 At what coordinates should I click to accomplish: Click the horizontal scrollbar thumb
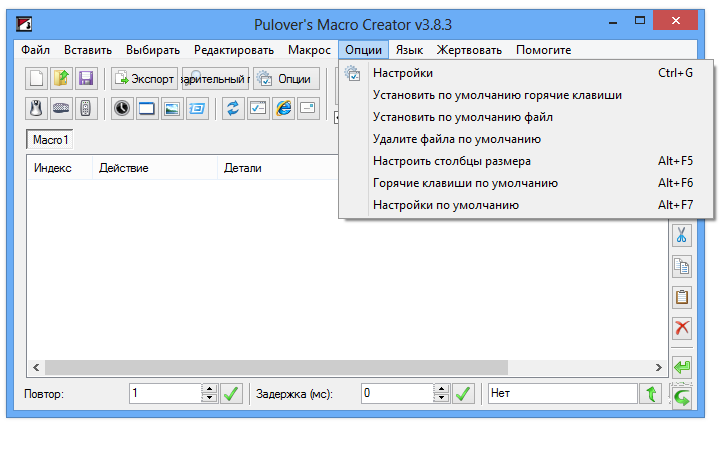pos(276,368)
